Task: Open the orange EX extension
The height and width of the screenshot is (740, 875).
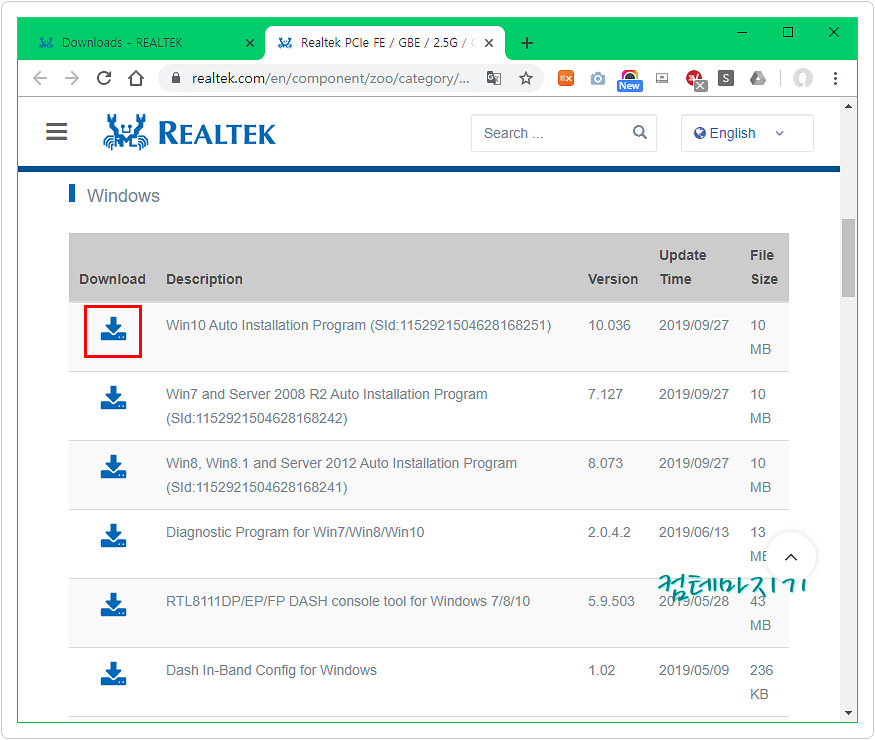Action: (566, 78)
